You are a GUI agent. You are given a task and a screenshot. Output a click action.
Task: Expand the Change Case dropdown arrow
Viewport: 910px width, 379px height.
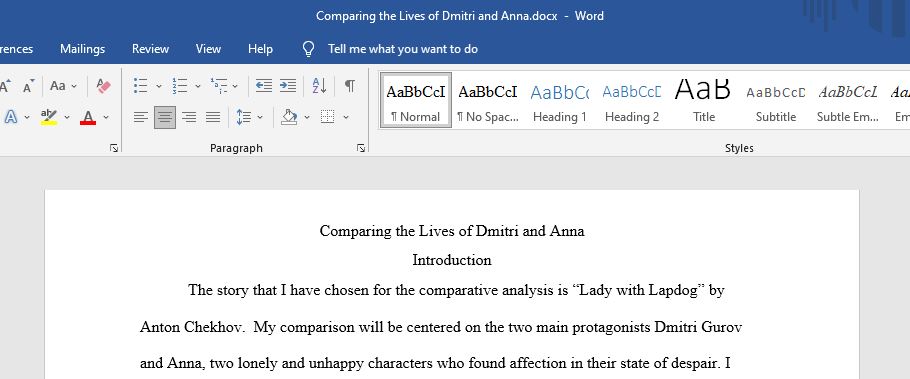point(74,86)
